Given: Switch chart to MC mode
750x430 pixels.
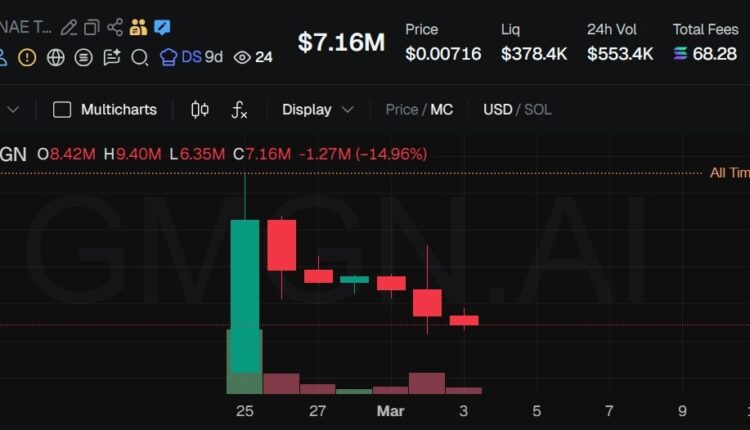Looking at the screenshot, I should tap(441, 109).
